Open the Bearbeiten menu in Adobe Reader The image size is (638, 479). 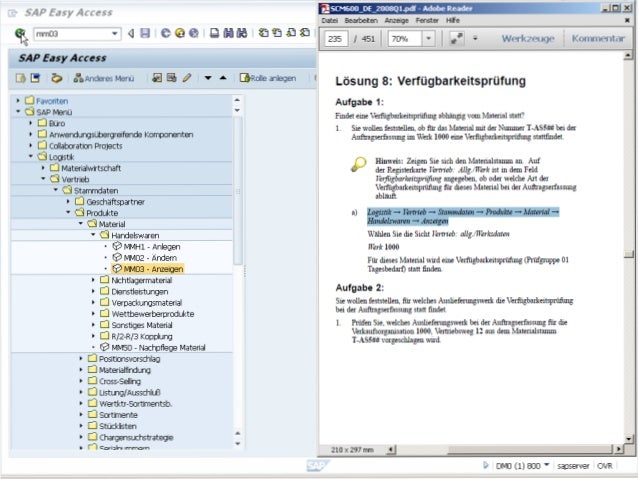click(361, 20)
